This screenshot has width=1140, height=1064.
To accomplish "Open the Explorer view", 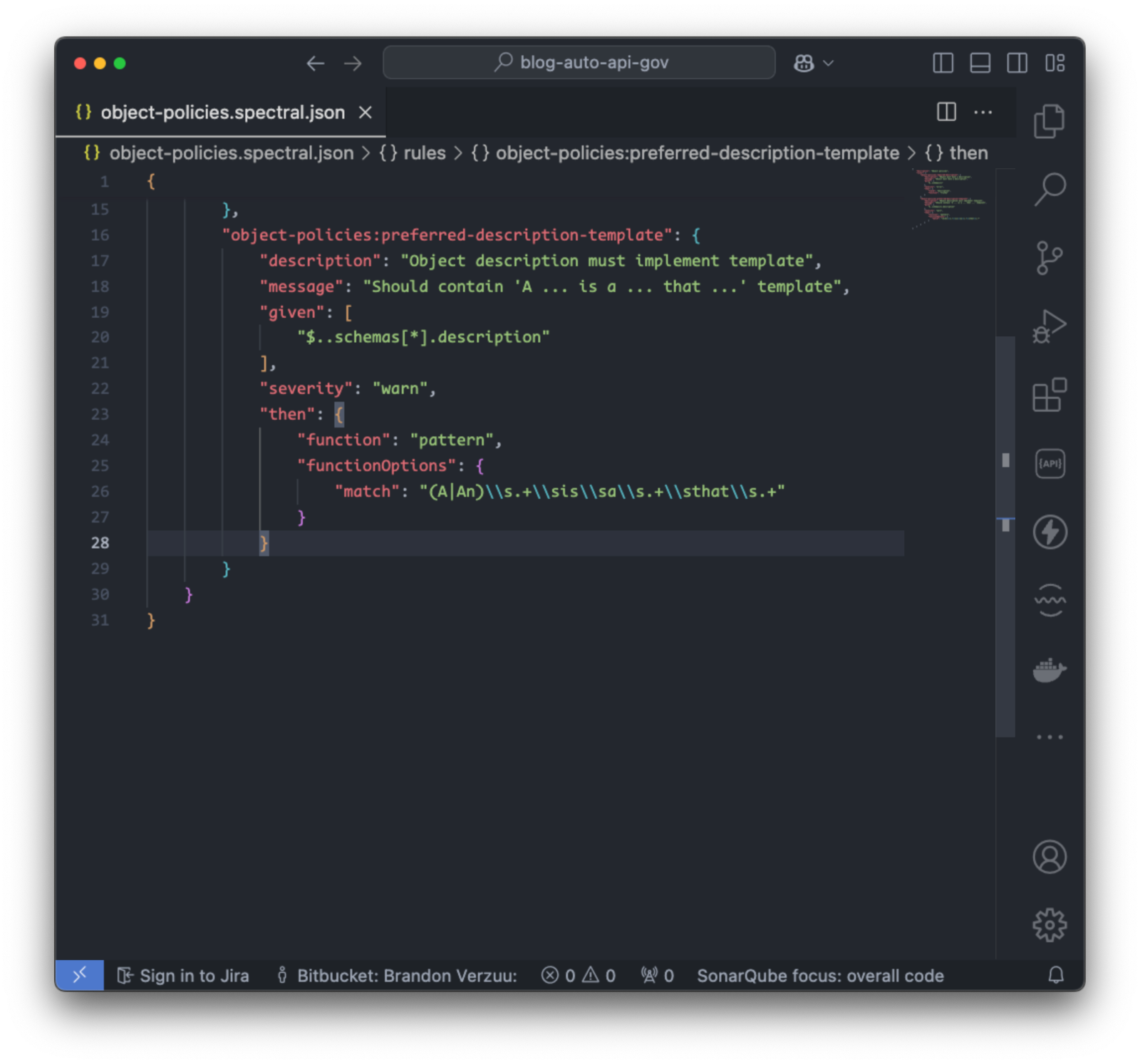I will coord(1049,120).
